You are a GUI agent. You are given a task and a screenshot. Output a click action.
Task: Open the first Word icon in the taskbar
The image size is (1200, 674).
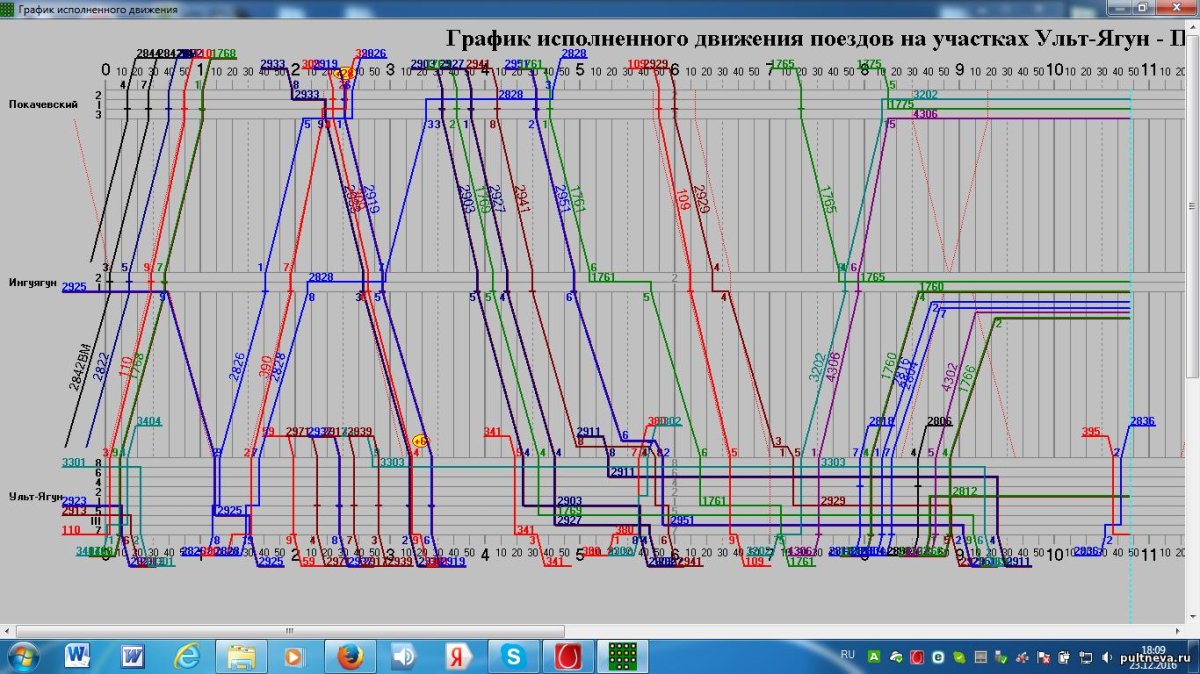(78, 656)
